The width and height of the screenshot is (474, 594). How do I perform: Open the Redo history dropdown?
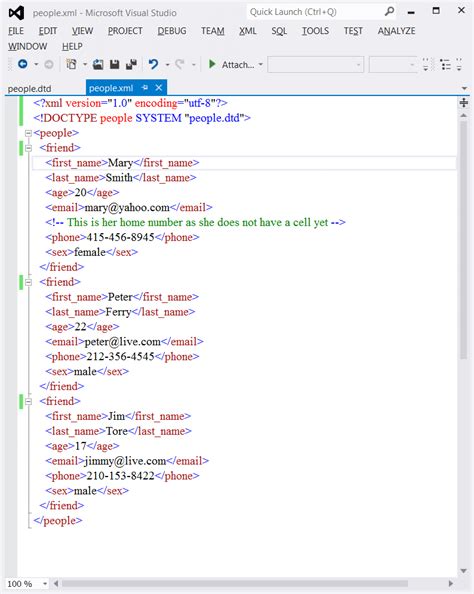pos(194,65)
